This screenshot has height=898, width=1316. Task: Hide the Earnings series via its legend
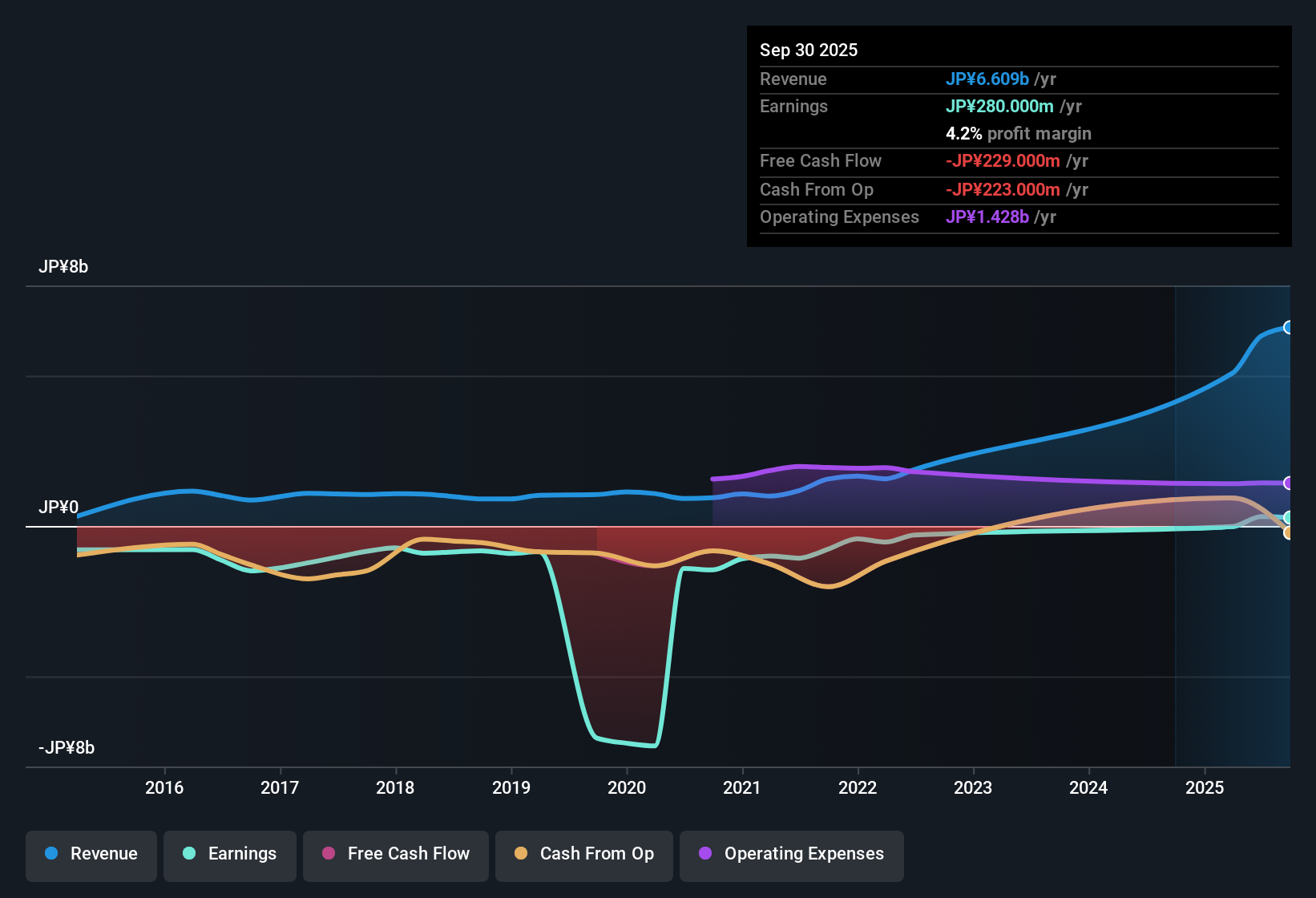[x=229, y=854]
